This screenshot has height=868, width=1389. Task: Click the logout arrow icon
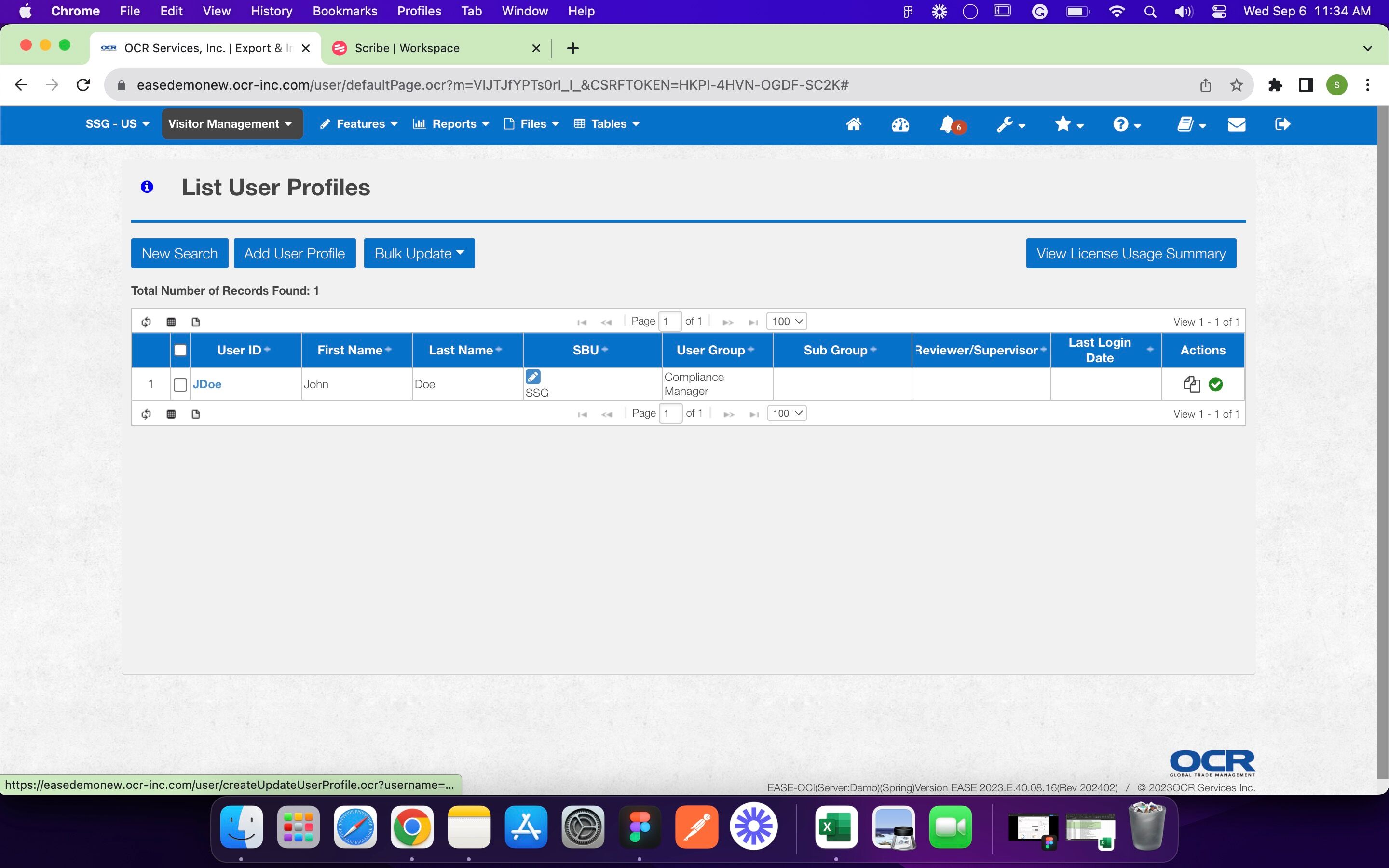1282,124
